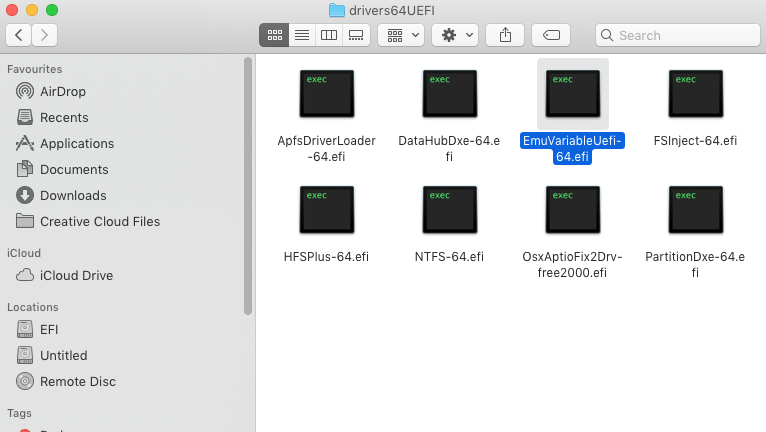Zoom the window with the green button
The width and height of the screenshot is (766, 432).
52,10
